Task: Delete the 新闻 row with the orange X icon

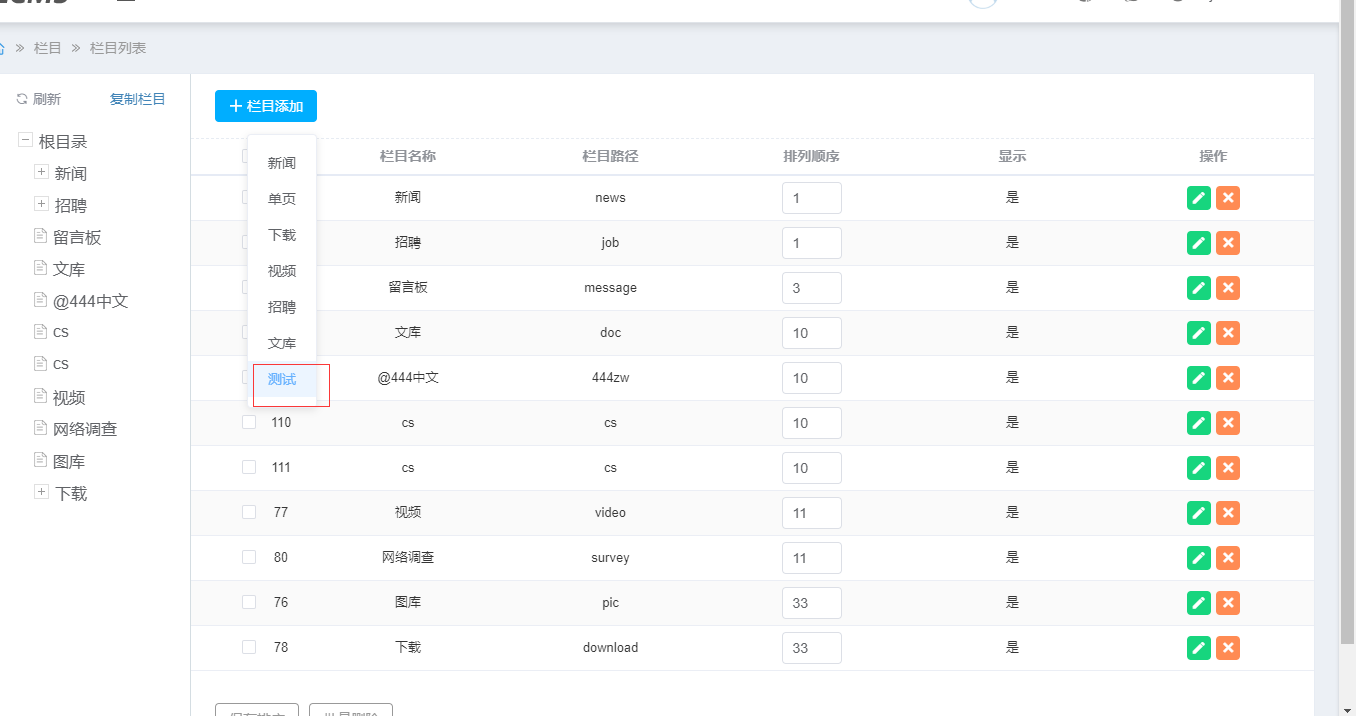Action: (x=1229, y=198)
